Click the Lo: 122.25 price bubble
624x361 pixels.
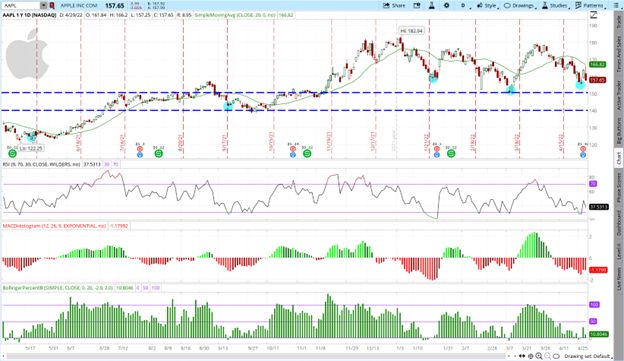31,148
